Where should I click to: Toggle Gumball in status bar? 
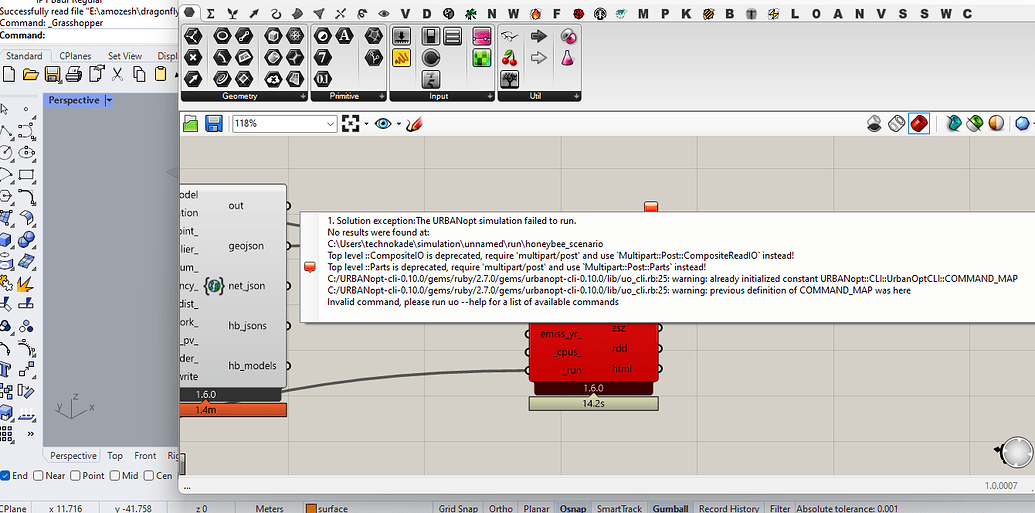pyautogui.click(x=671, y=508)
